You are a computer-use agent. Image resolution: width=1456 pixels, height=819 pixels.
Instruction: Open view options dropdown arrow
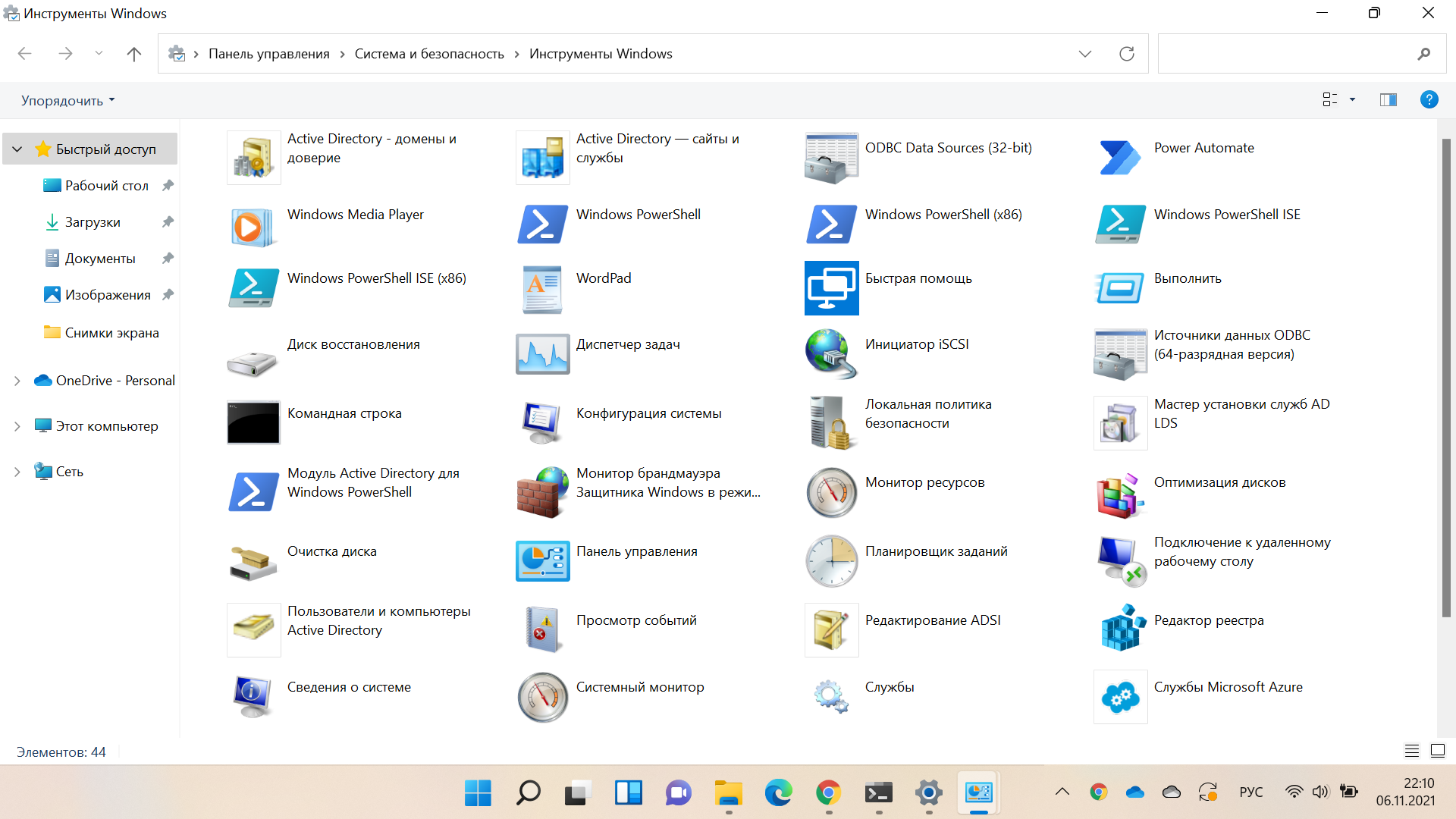coord(1352,100)
